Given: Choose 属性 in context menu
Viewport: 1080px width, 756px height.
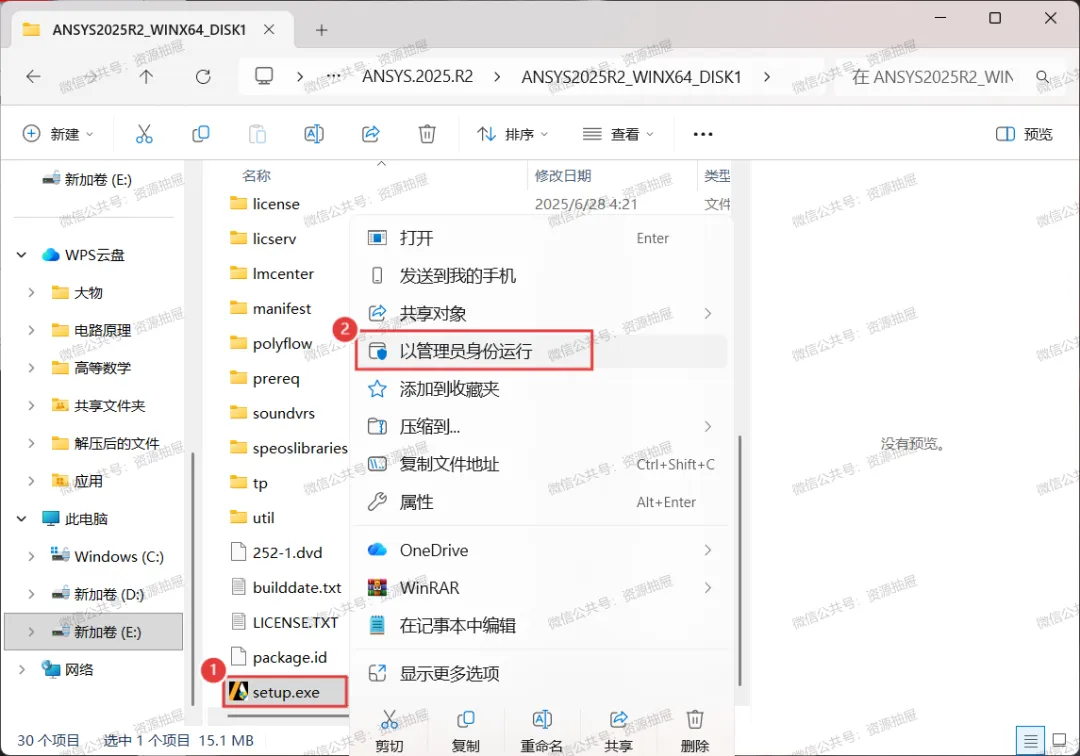Looking at the screenshot, I should click(541, 502).
